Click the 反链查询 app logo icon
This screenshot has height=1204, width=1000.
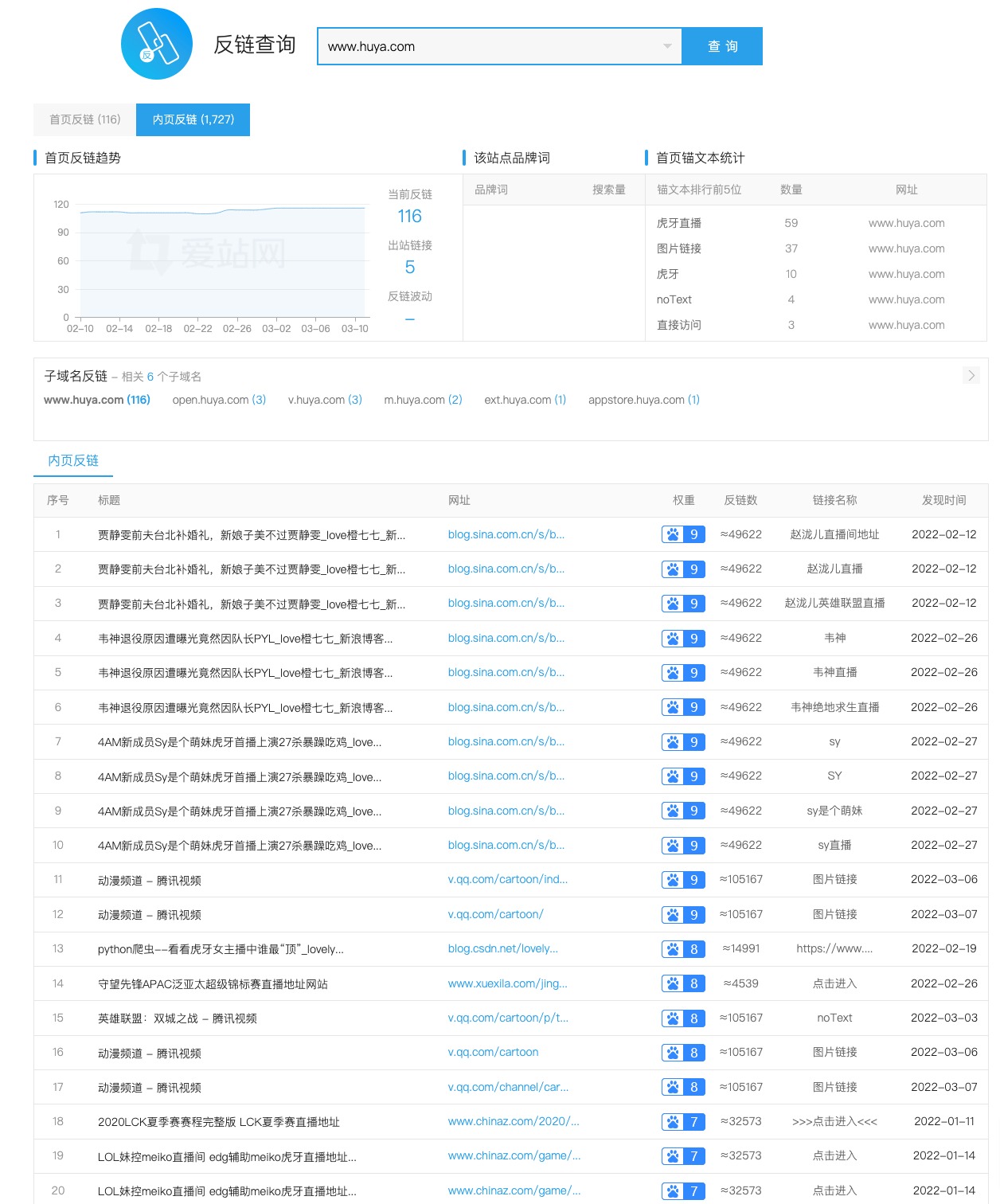(157, 45)
